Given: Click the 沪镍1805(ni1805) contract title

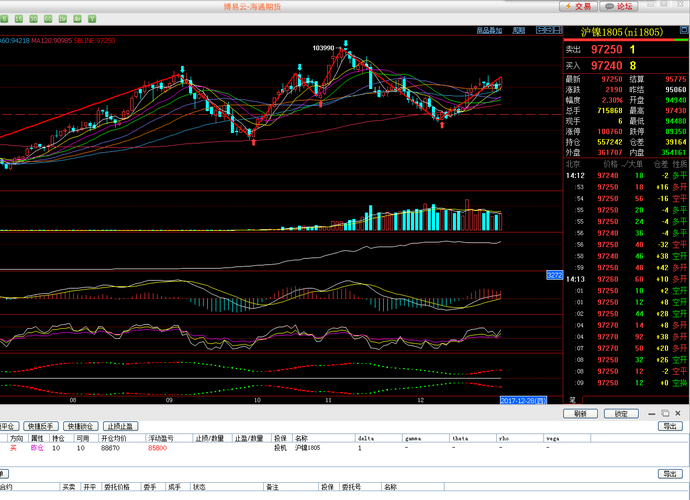Looking at the screenshot, I should (x=622, y=32).
